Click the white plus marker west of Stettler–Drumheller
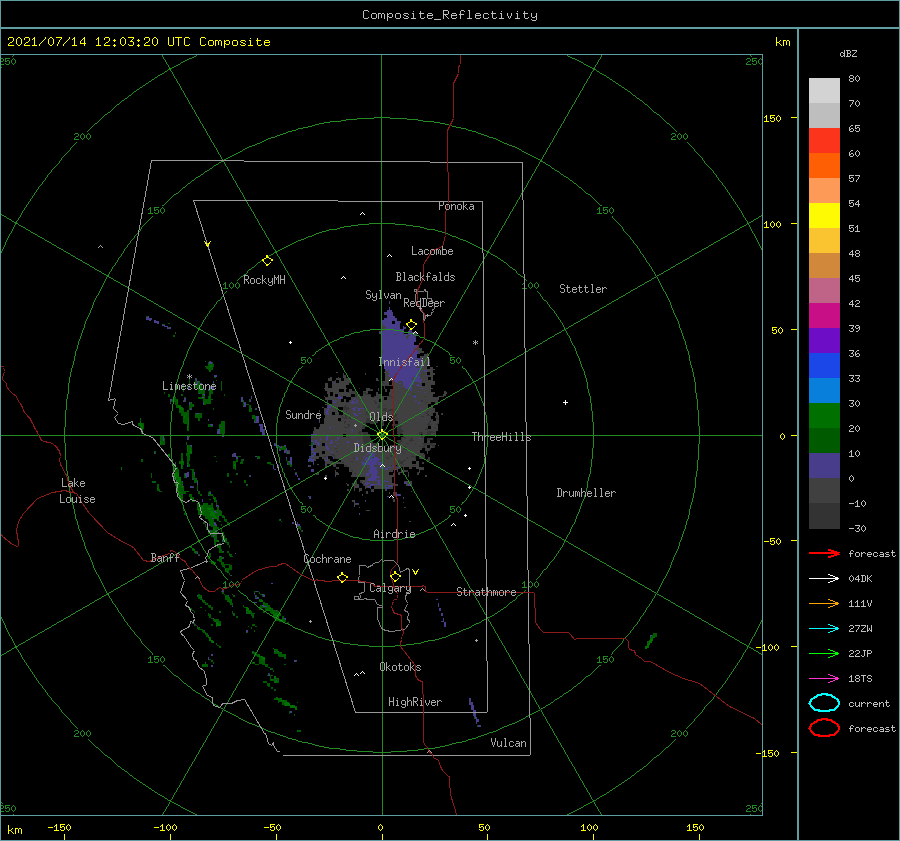 565,402
